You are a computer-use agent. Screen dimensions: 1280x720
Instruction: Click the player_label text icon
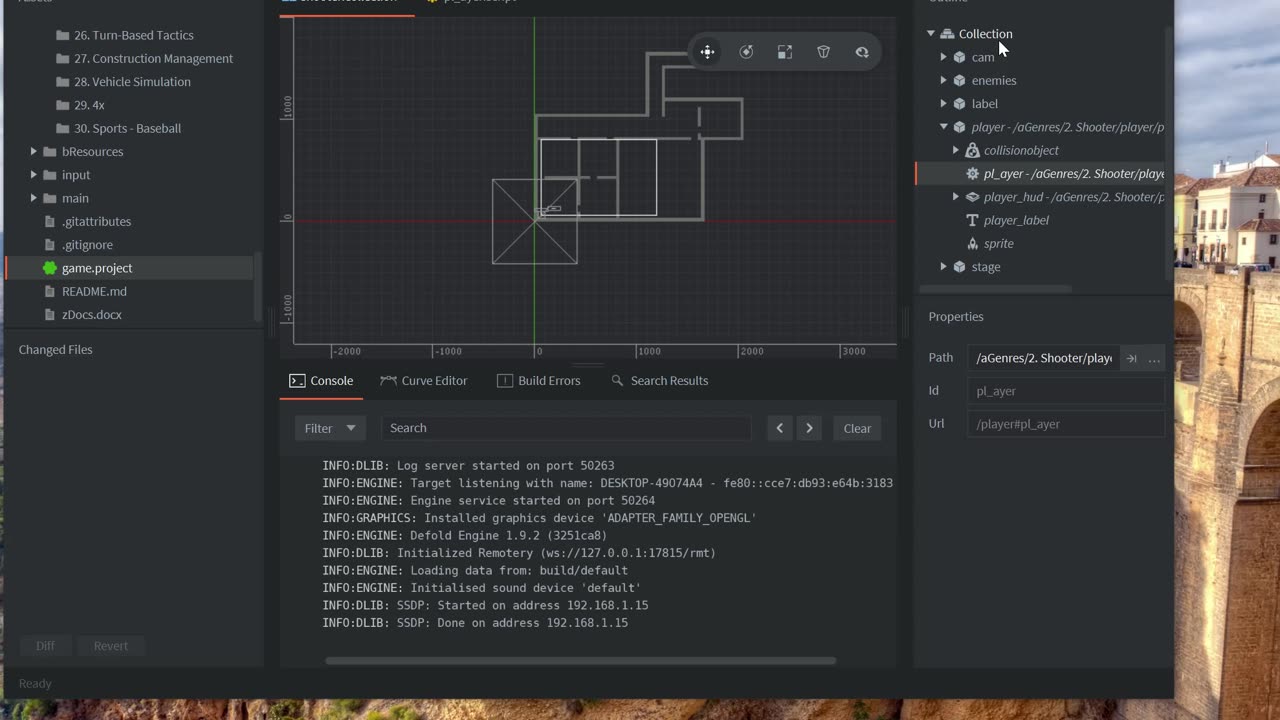[x=972, y=220]
